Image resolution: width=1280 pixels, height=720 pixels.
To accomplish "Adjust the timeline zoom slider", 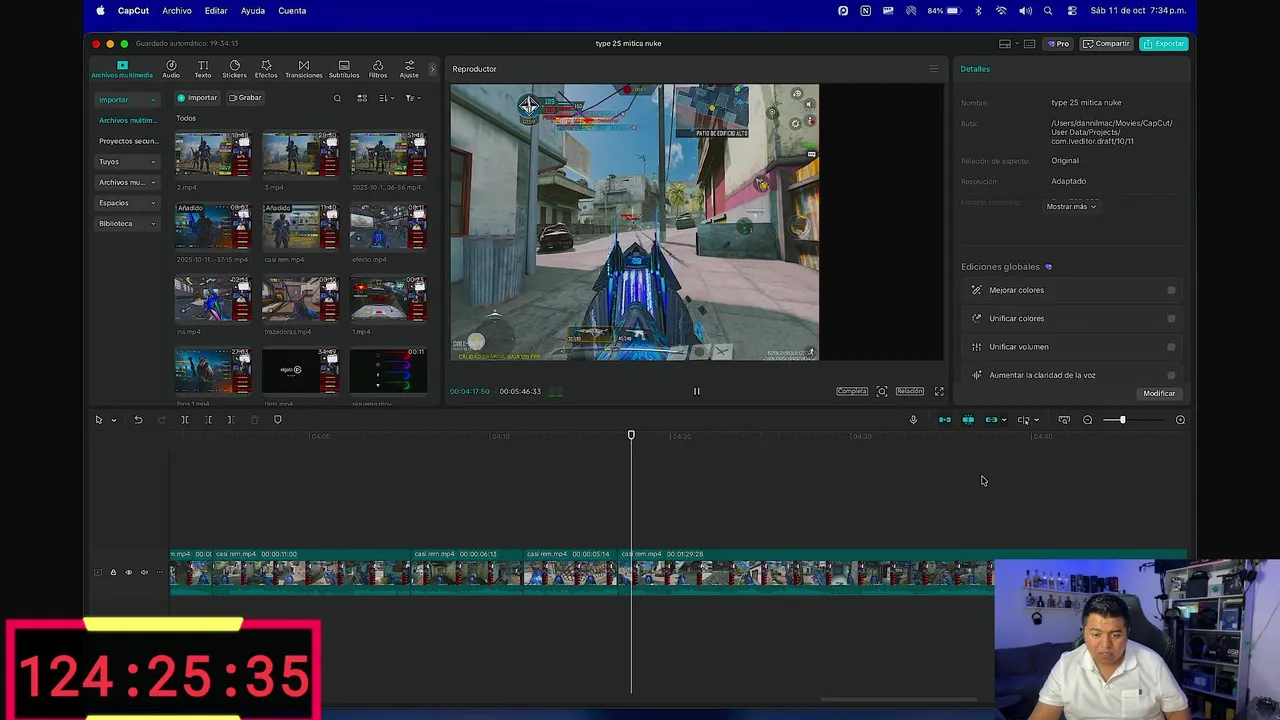I will (x=1121, y=420).
